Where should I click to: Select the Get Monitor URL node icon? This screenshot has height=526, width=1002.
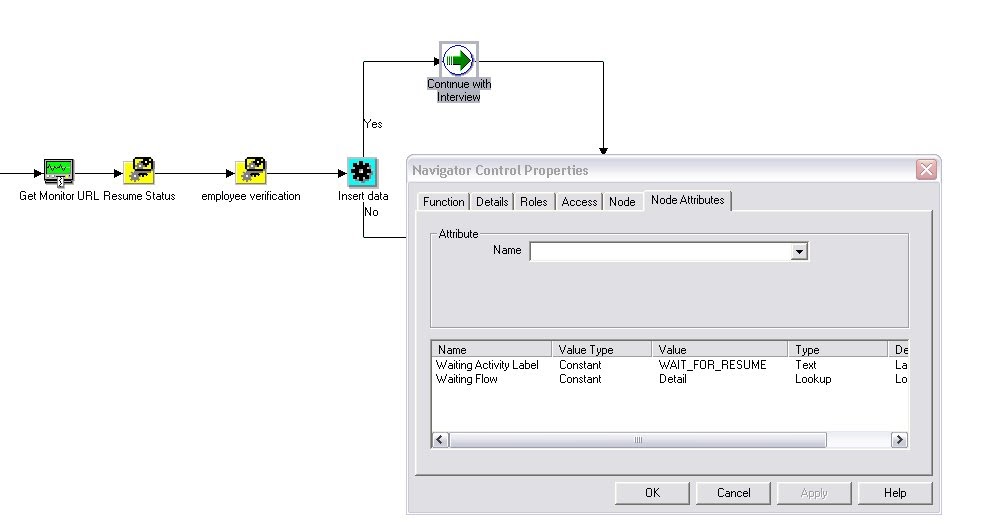click(59, 171)
